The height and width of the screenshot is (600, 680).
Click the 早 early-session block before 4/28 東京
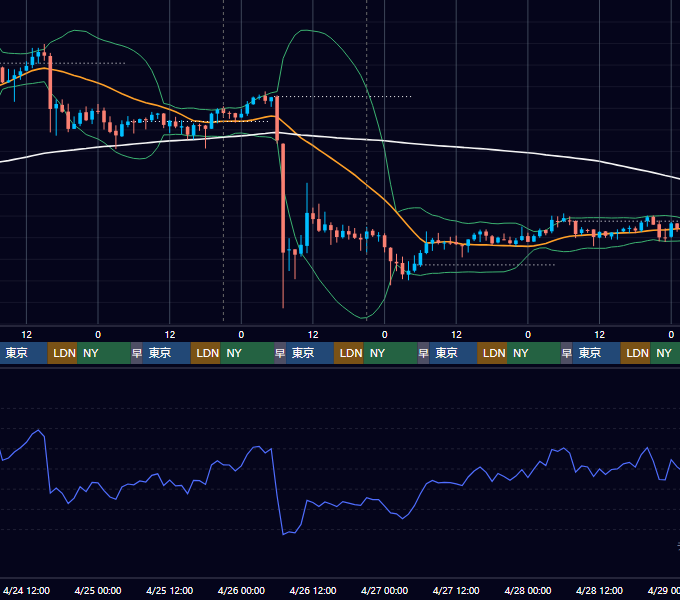click(x=566, y=353)
